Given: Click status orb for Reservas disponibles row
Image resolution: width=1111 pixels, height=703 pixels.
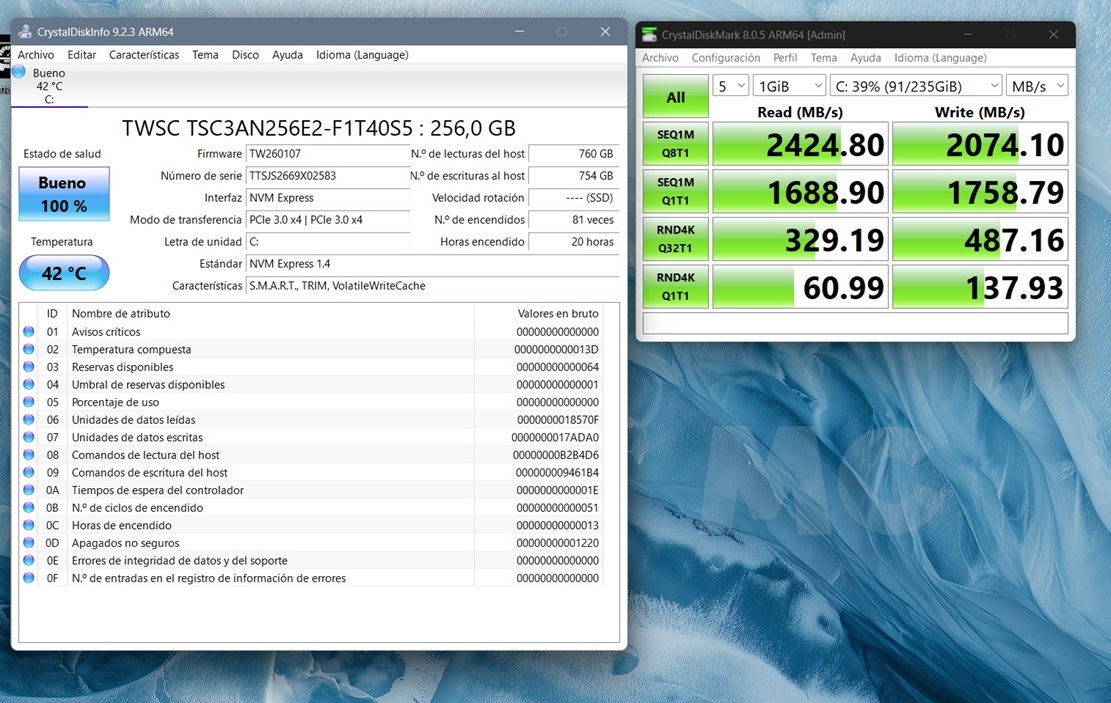Looking at the screenshot, I should coord(28,367).
